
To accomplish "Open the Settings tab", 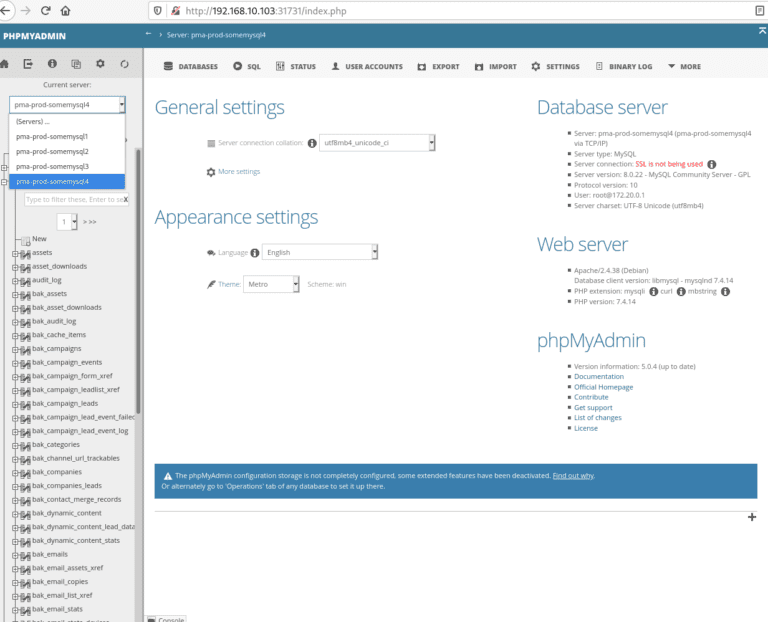I will [555, 66].
